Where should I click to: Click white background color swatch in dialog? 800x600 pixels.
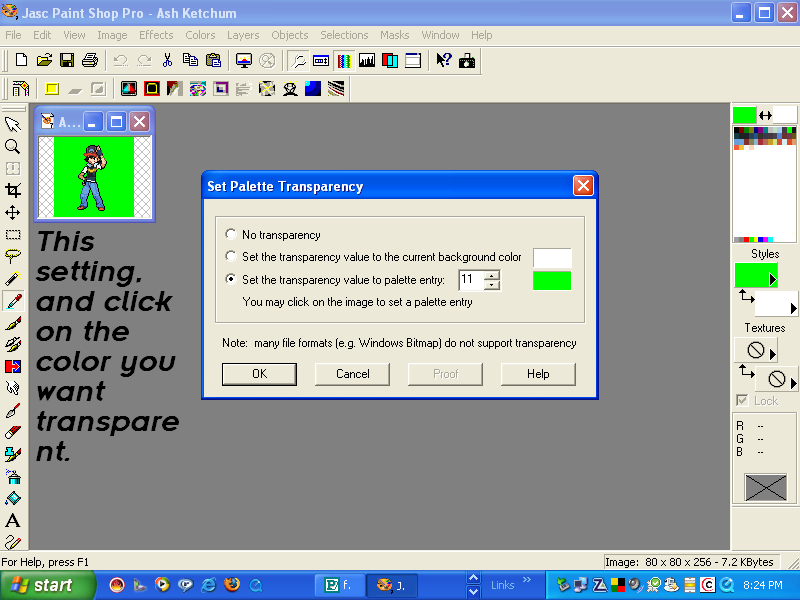[x=552, y=258]
